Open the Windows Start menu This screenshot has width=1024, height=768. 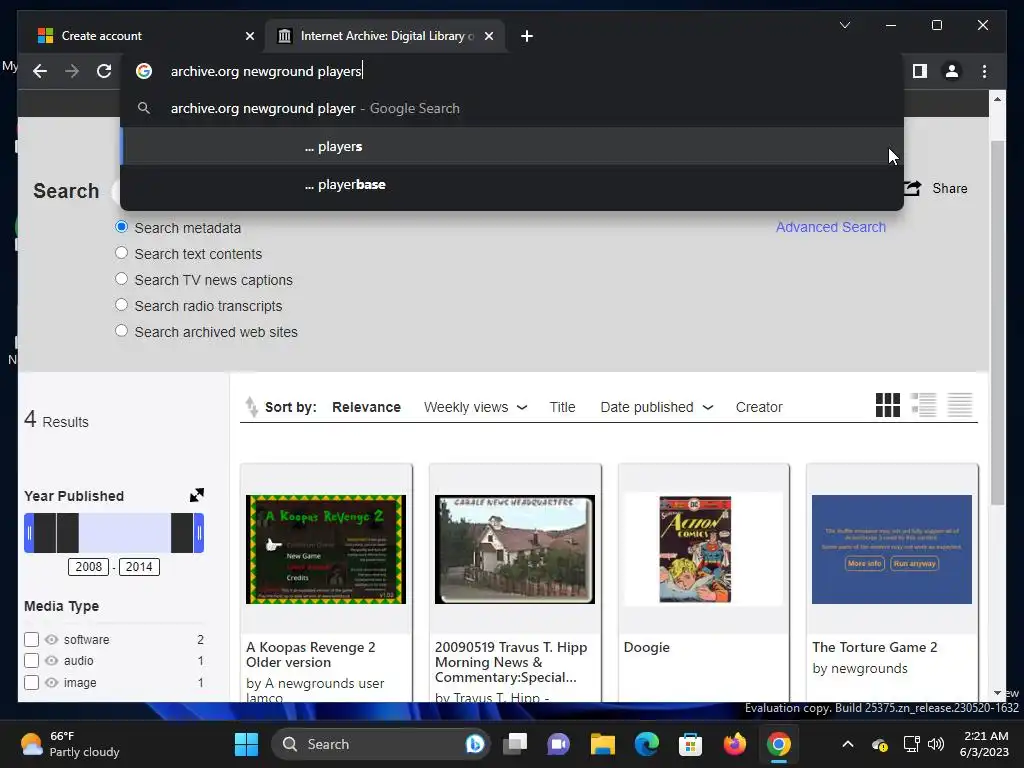246,744
